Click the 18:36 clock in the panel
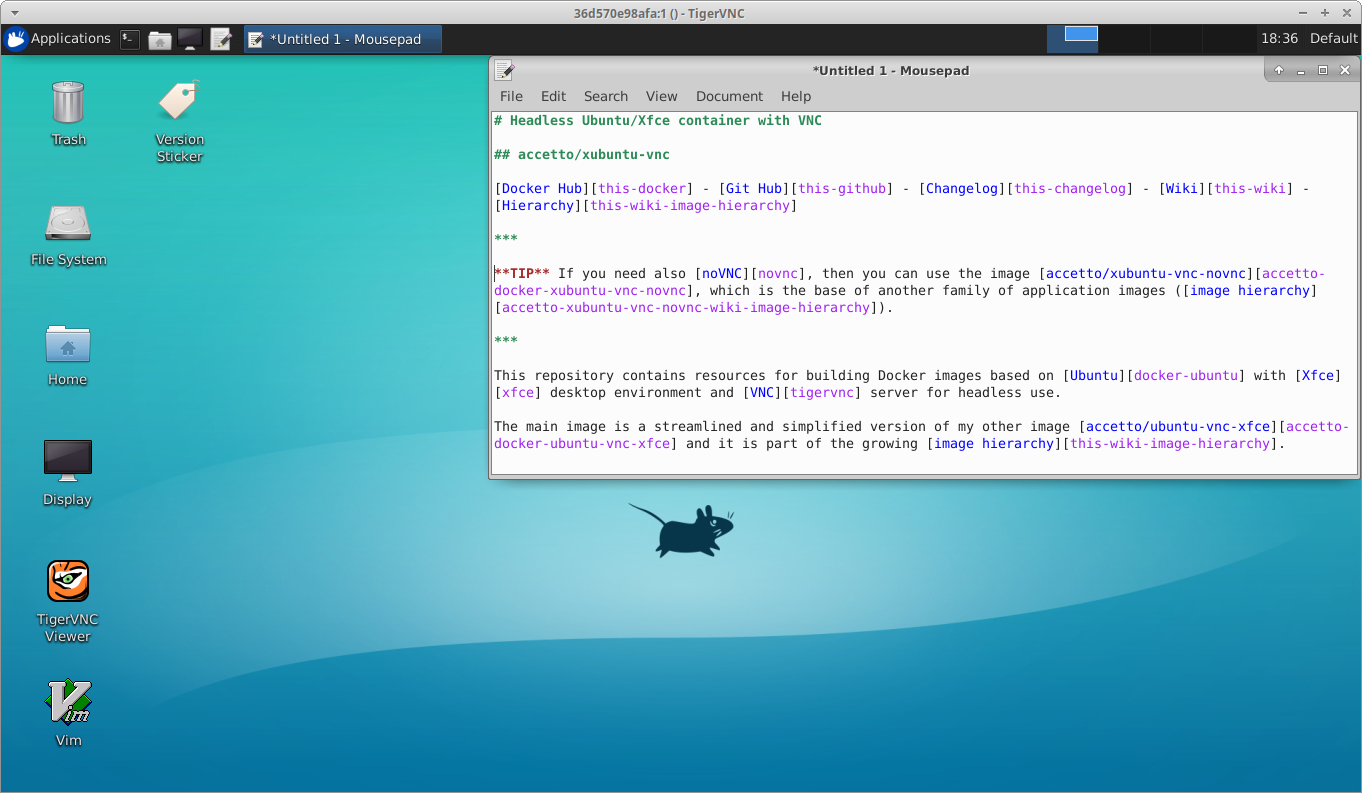Image resolution: width=1362 pixels, height=793 pixels. tap(1279, 39)
